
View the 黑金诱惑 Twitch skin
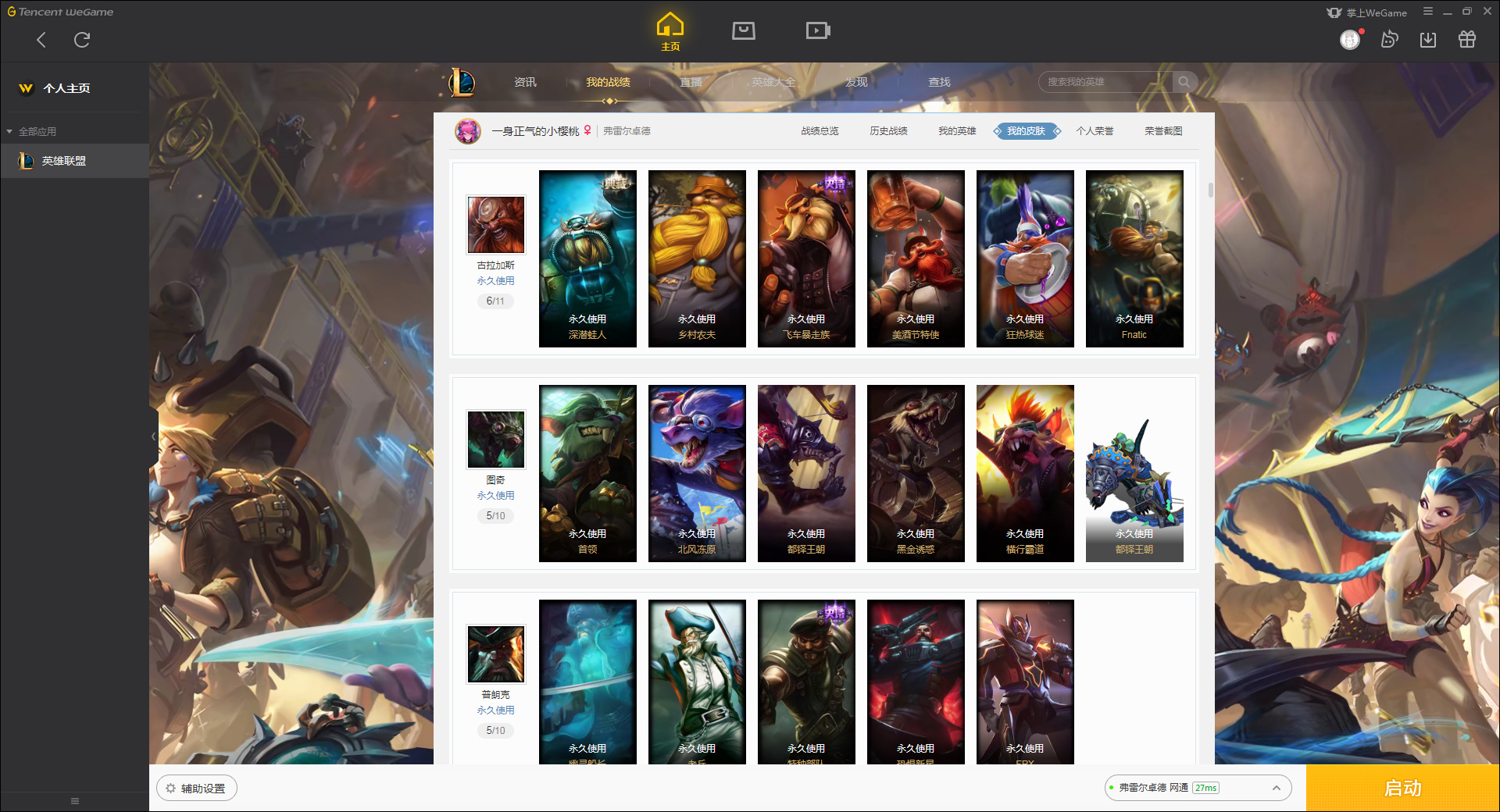click(916, 473)
